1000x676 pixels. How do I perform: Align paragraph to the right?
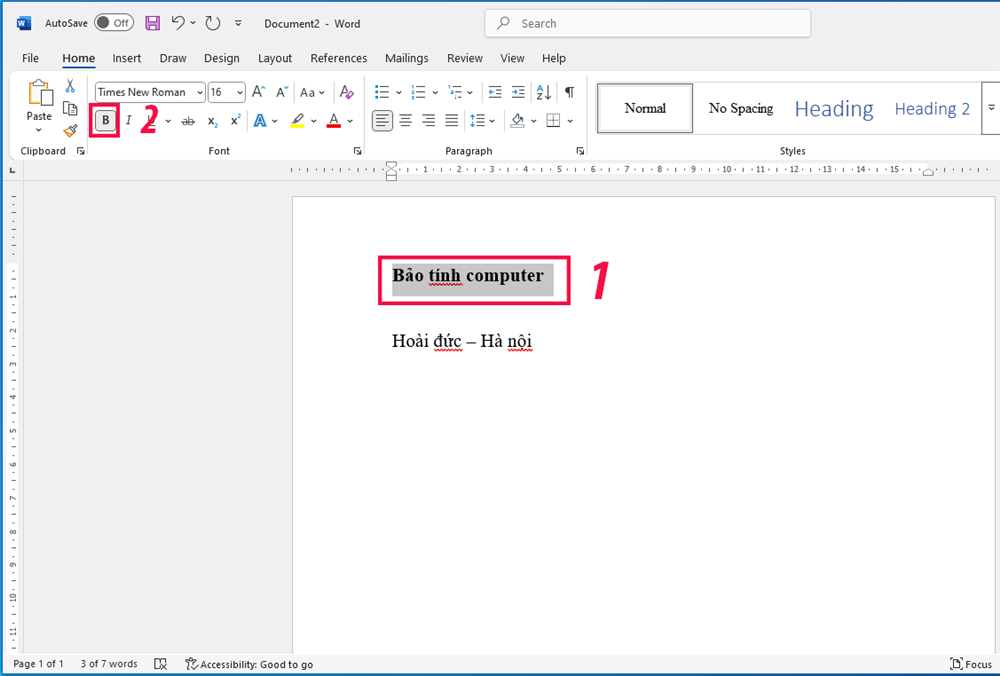(x=429, y=120)
